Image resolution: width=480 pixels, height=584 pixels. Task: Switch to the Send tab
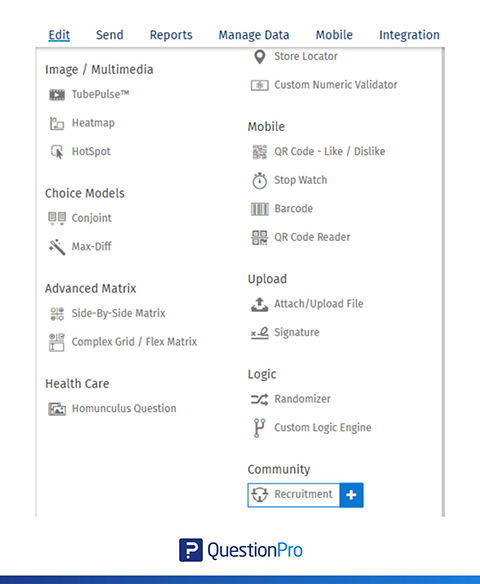[x=109, y=35]
